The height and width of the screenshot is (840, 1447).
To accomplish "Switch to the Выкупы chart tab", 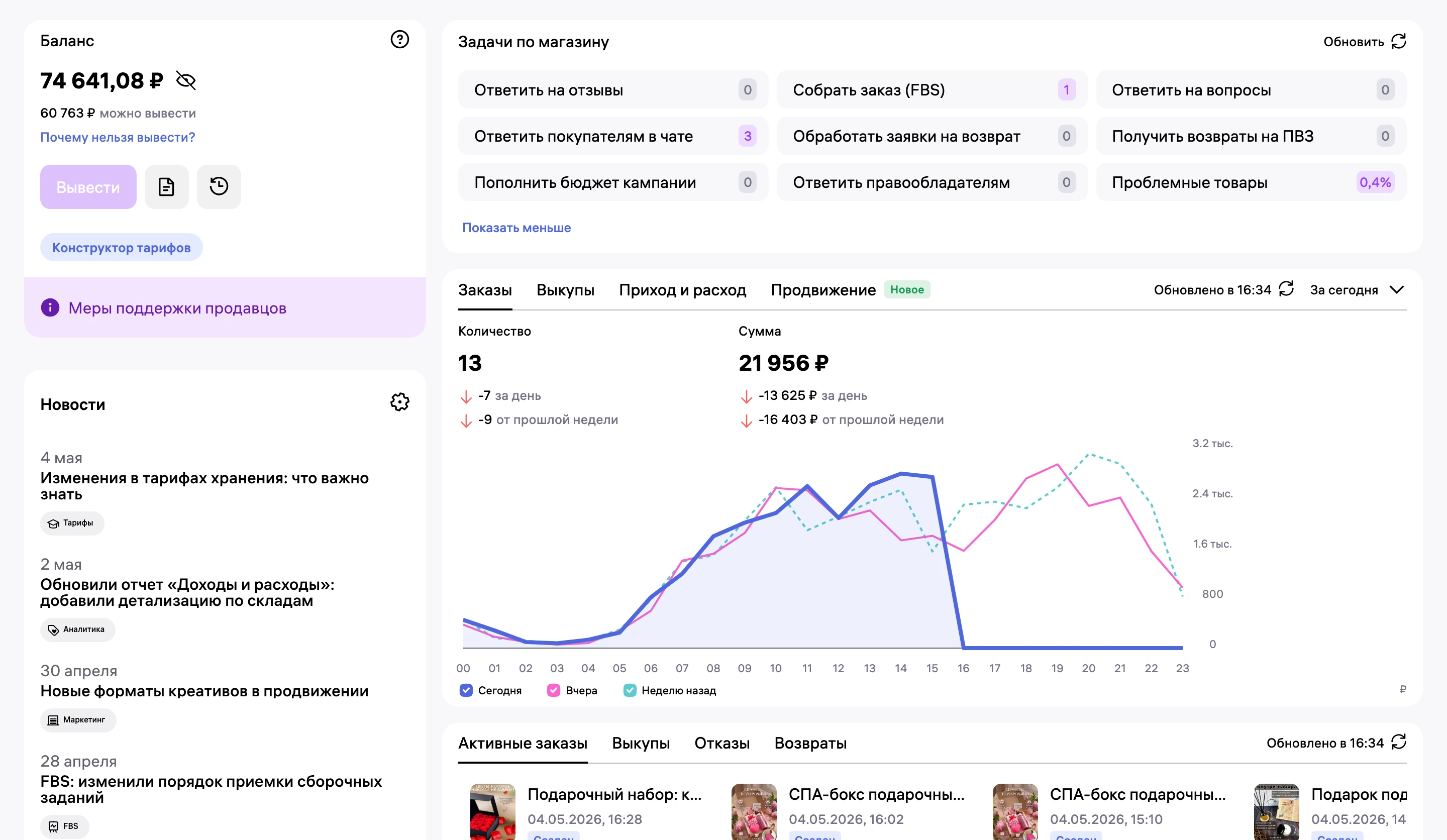I will pyautogui.click(x=565, y=290).
